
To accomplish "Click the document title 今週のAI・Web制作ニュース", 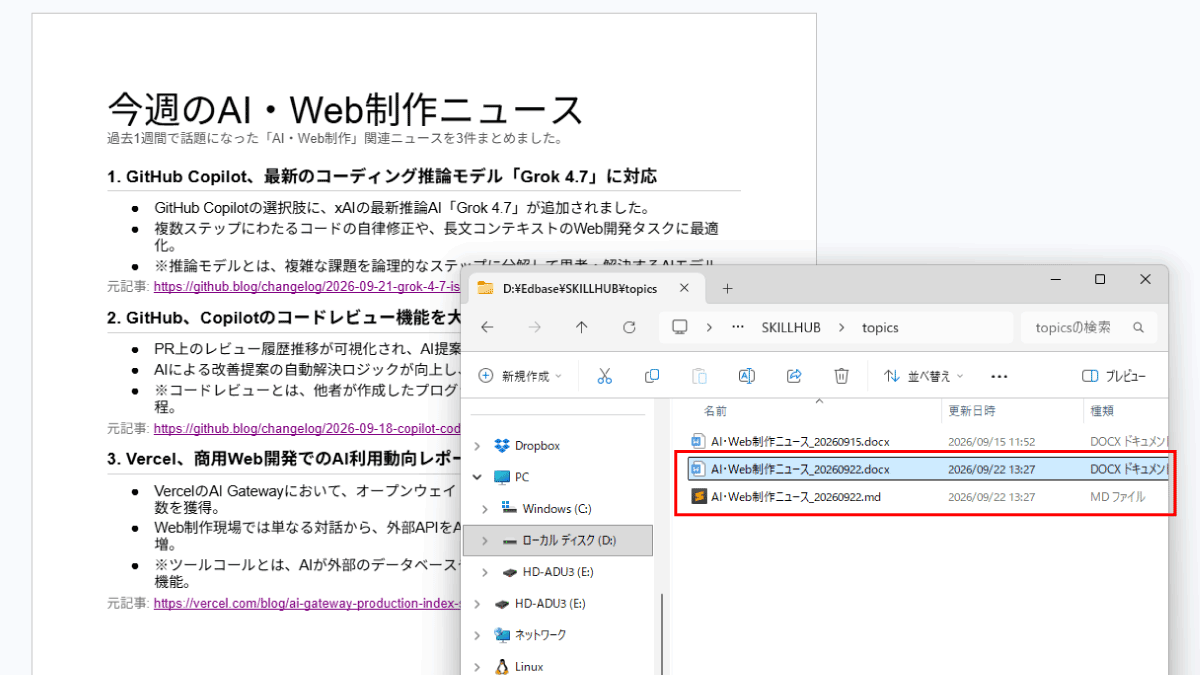I will coord(345,109).
